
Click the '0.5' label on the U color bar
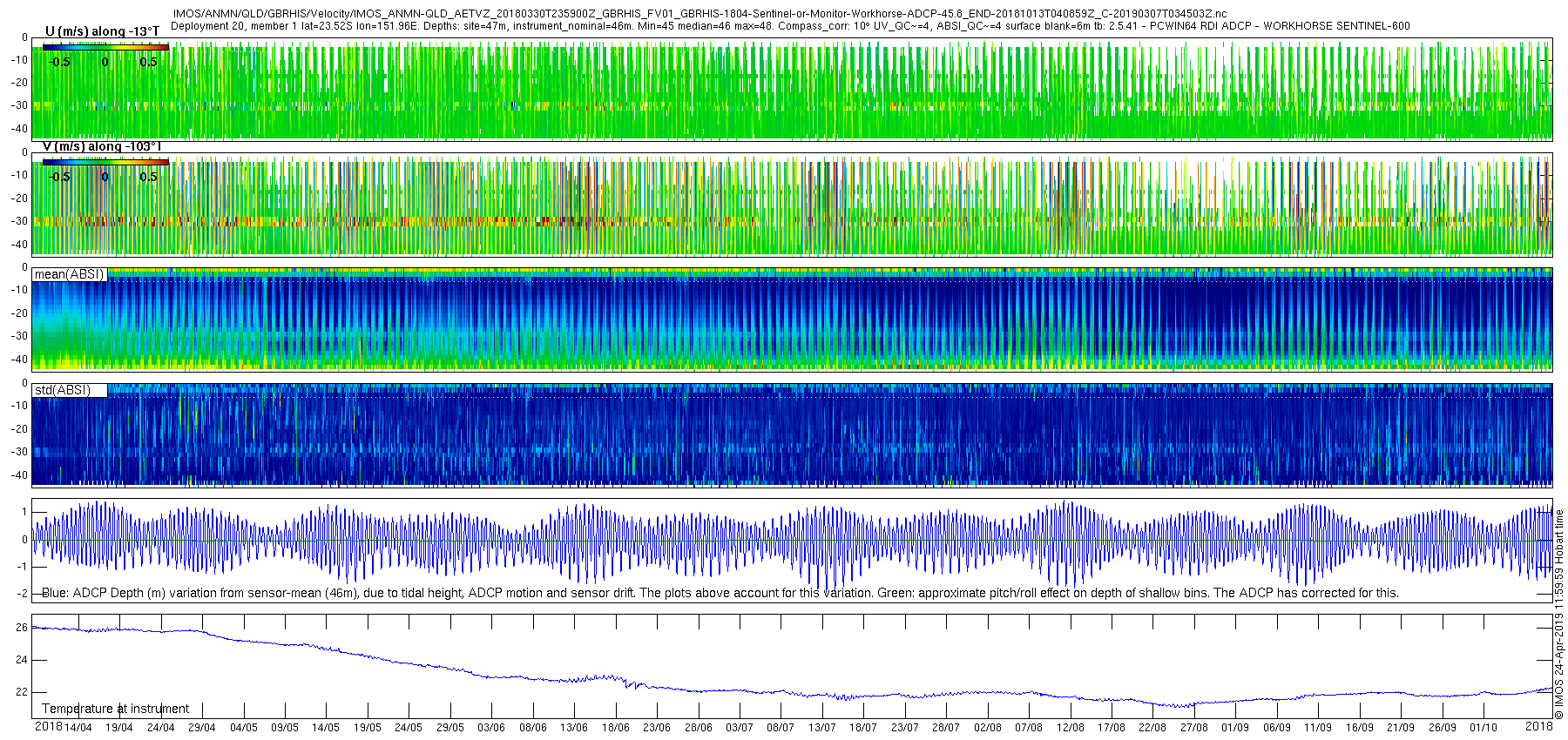coord(149,62)
